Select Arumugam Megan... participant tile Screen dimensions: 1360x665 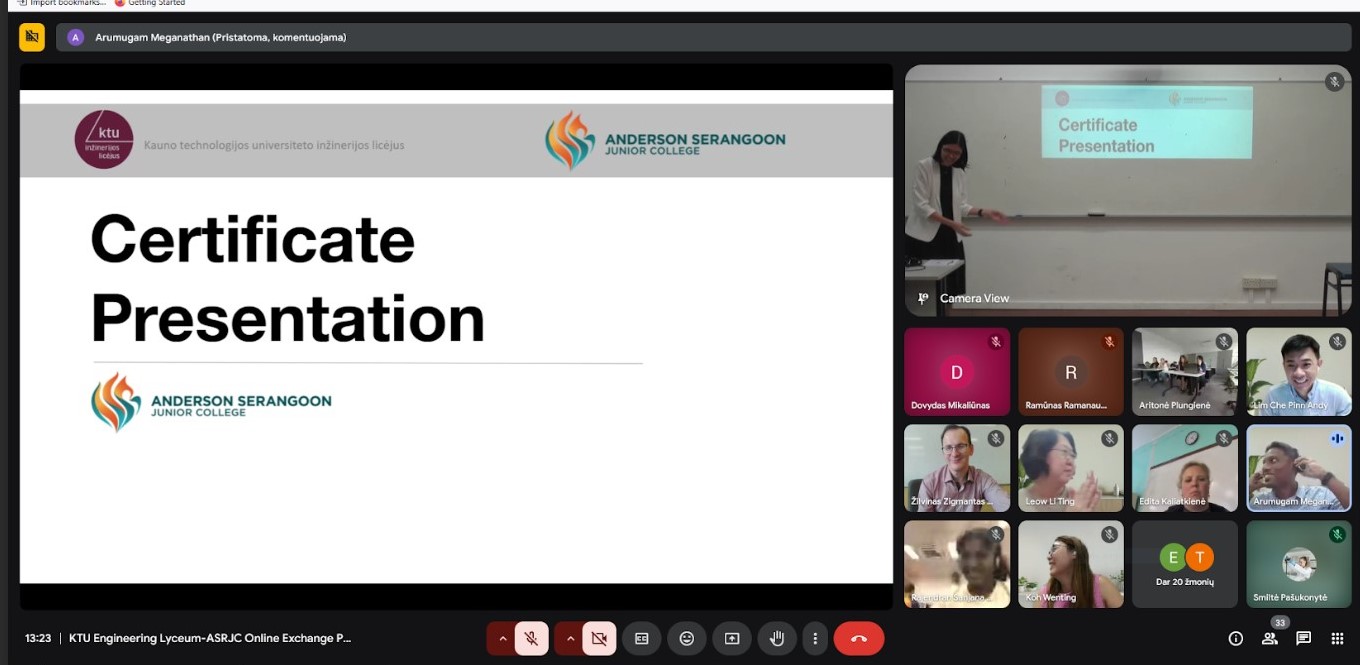tap(1299, 468)
